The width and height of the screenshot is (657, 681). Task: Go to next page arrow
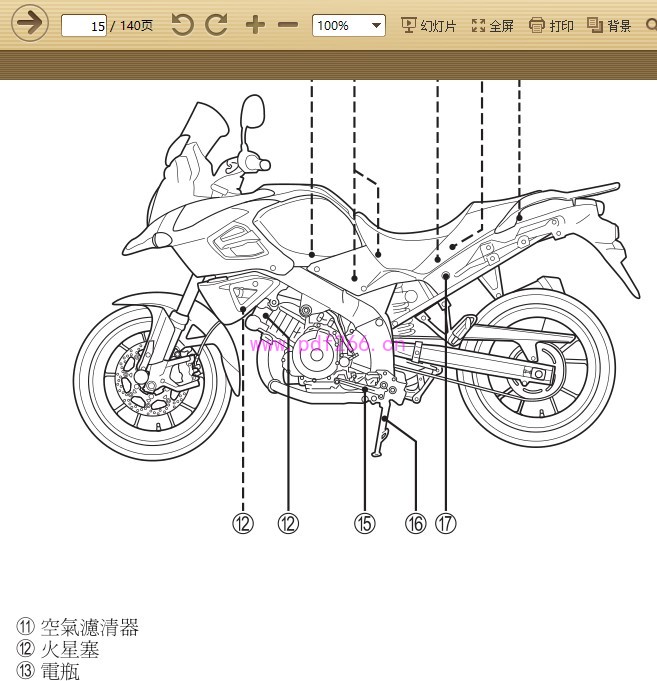click(x=30, y=23)
